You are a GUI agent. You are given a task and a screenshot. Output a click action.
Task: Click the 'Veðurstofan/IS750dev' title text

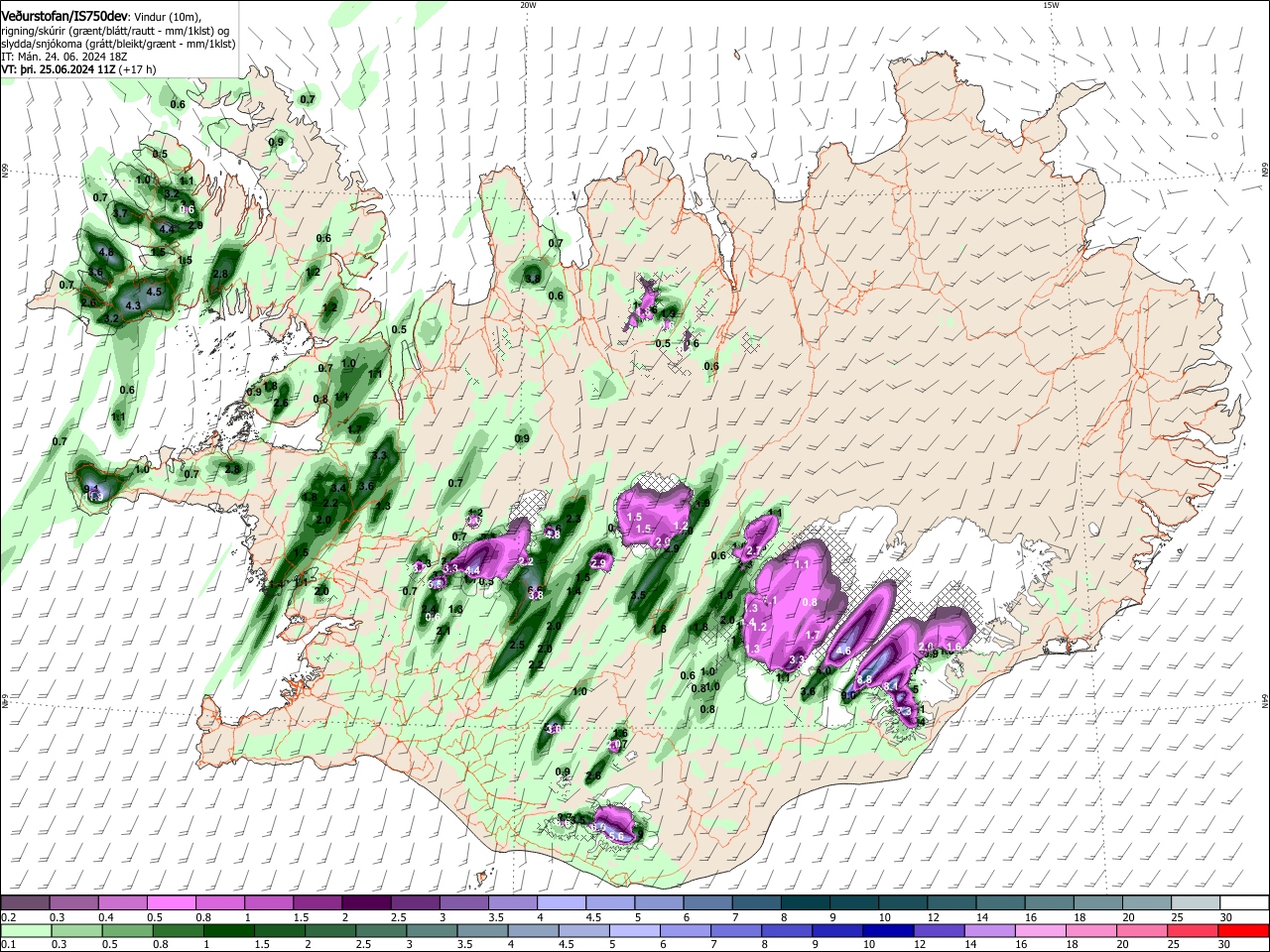(x=63, y=16)
